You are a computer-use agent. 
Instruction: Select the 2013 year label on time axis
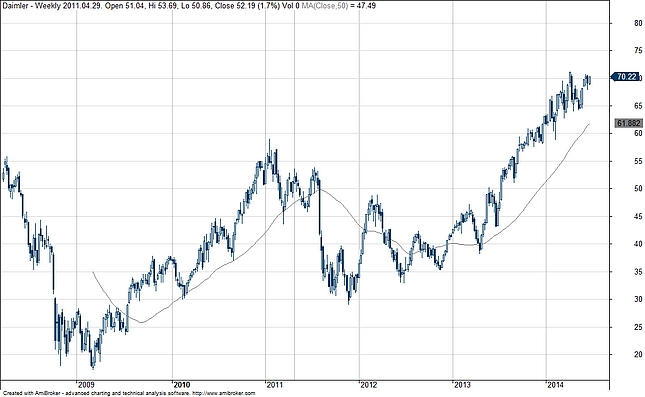tap(462, 385)
